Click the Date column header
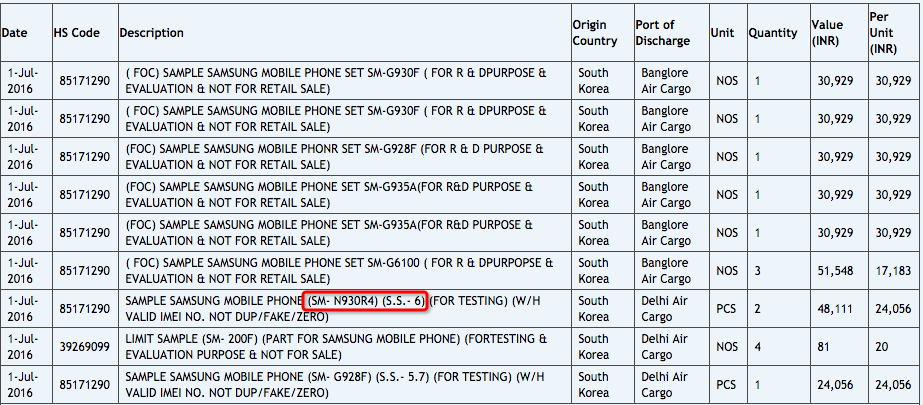Image resolution: width=923 pixels, height=405 pixels. click(x=15, y=32)
